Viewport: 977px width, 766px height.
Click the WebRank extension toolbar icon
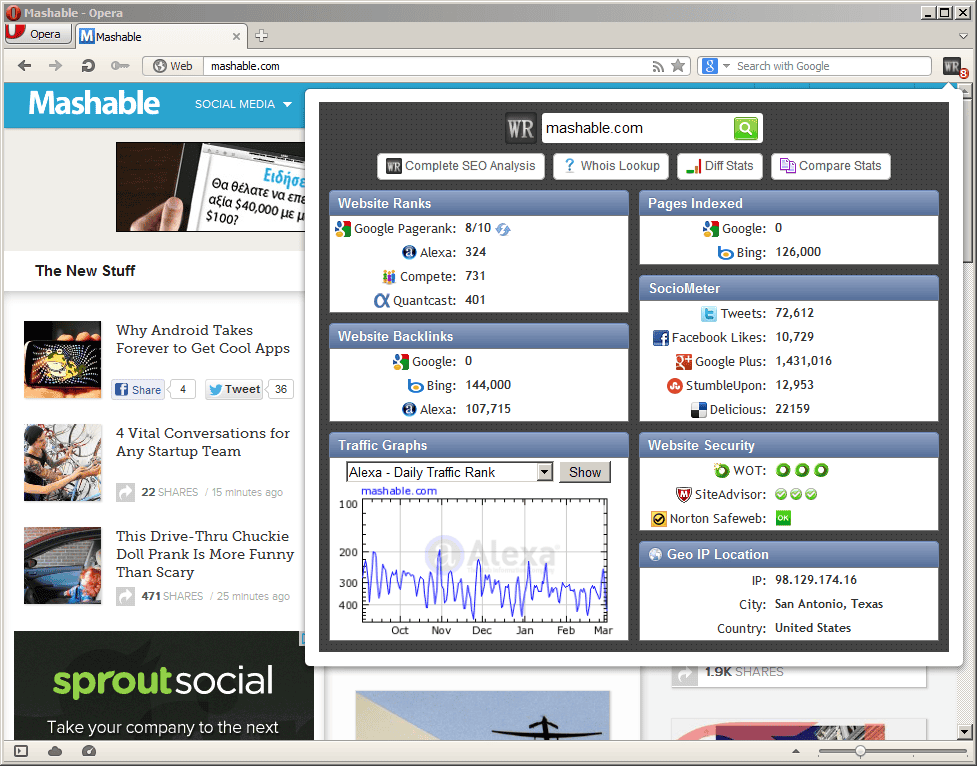pyautogui.click(x=953, y=66)
